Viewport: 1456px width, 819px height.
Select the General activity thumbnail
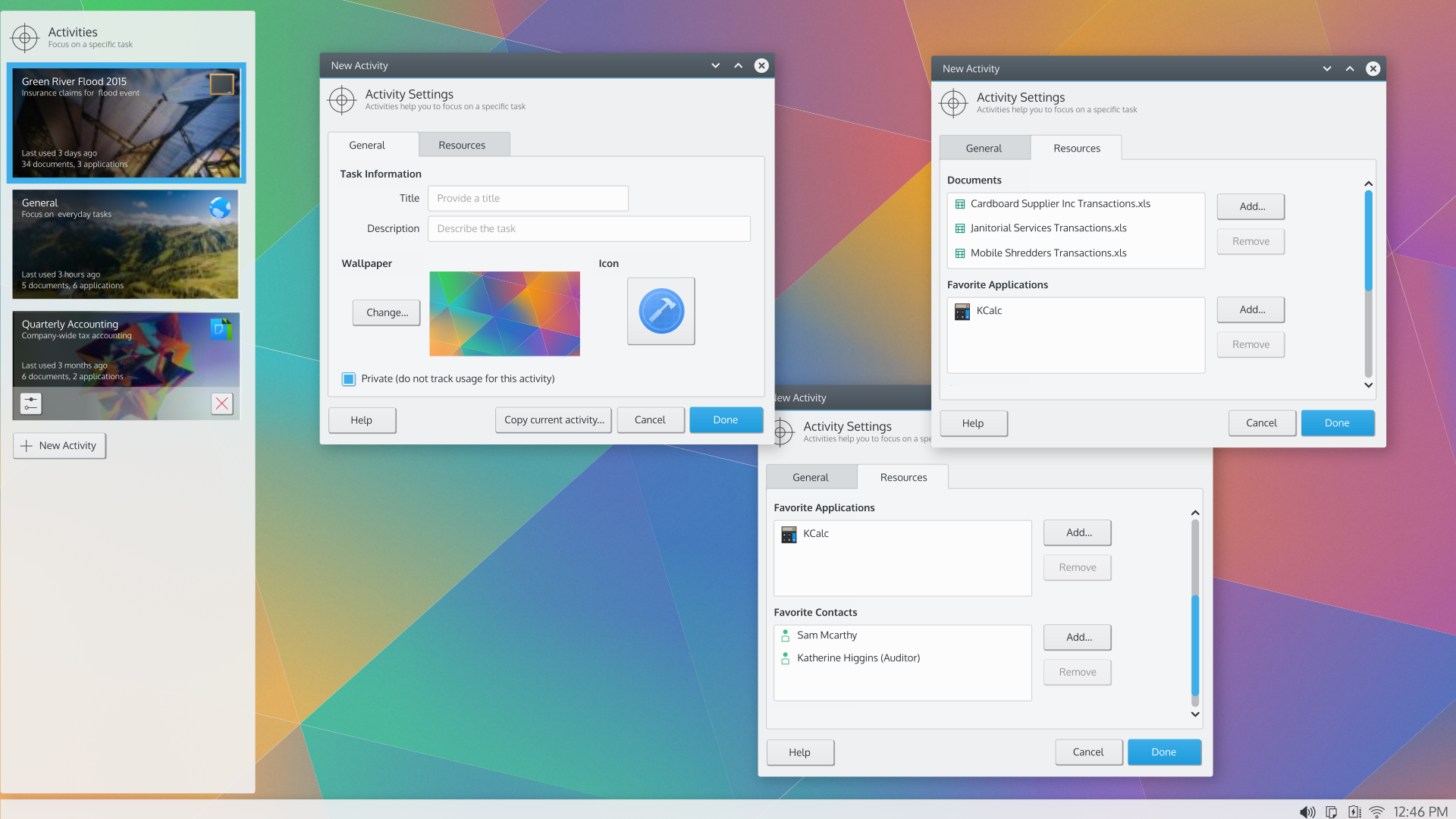(125, 244)
